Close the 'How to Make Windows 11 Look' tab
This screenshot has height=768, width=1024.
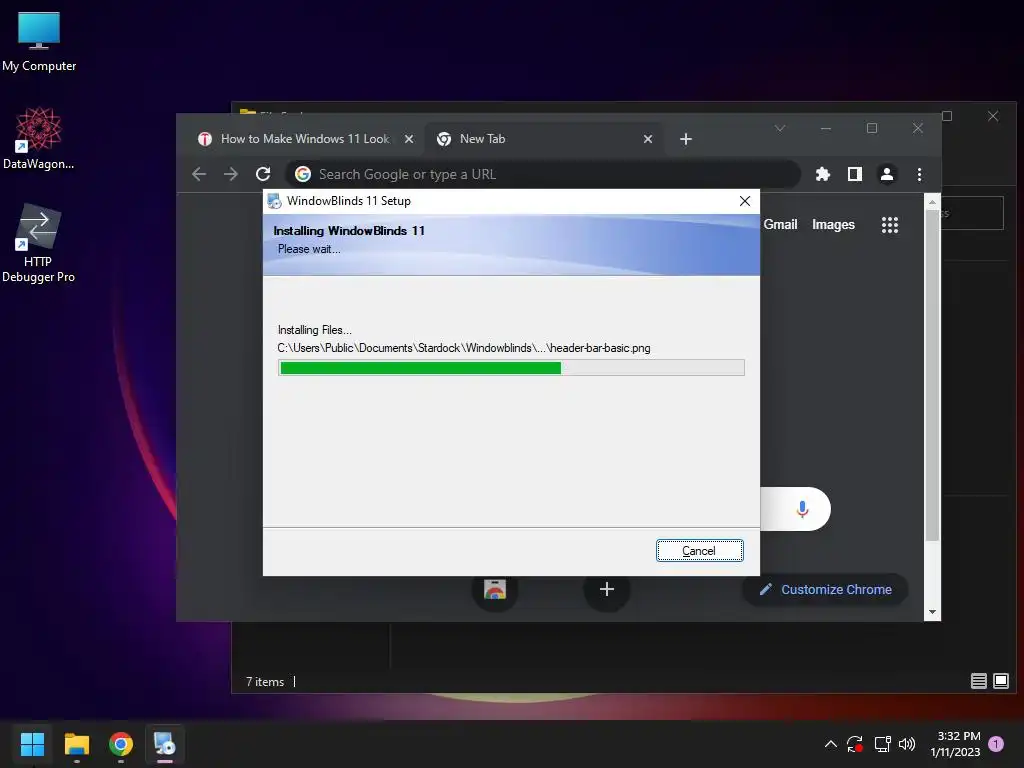[x=409, y=139]
